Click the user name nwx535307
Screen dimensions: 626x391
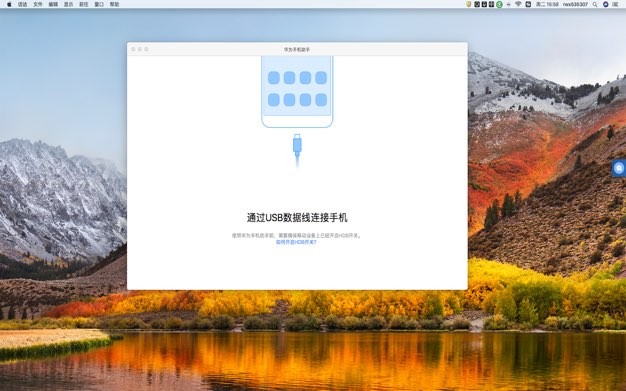click(575, 4)
